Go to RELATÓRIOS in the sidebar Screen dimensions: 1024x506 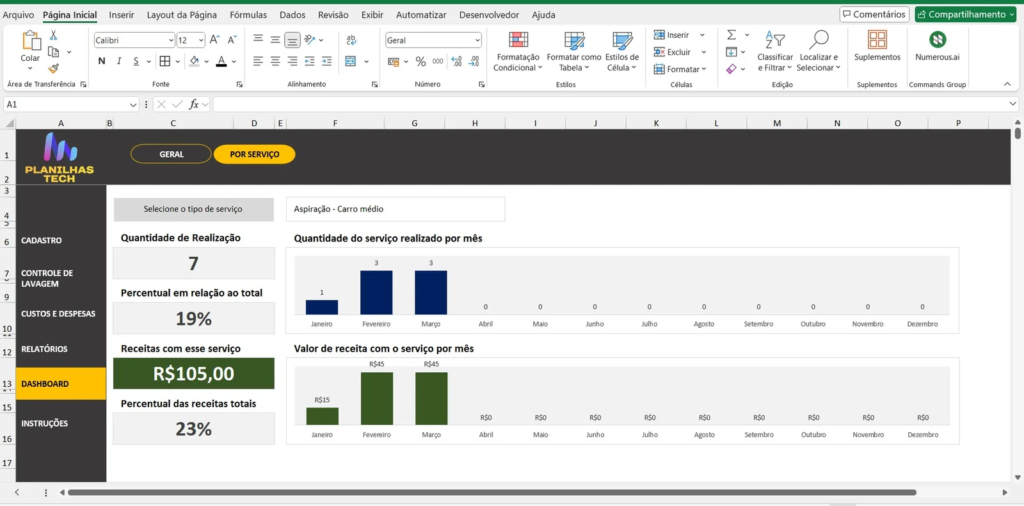pos(44,349)
